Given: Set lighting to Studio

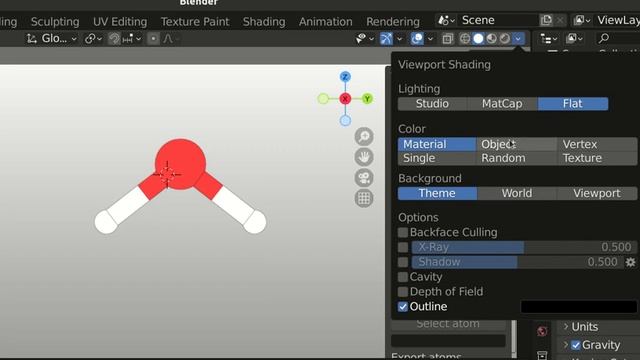Looking at the screenshot, I should (x=432, y=104).
